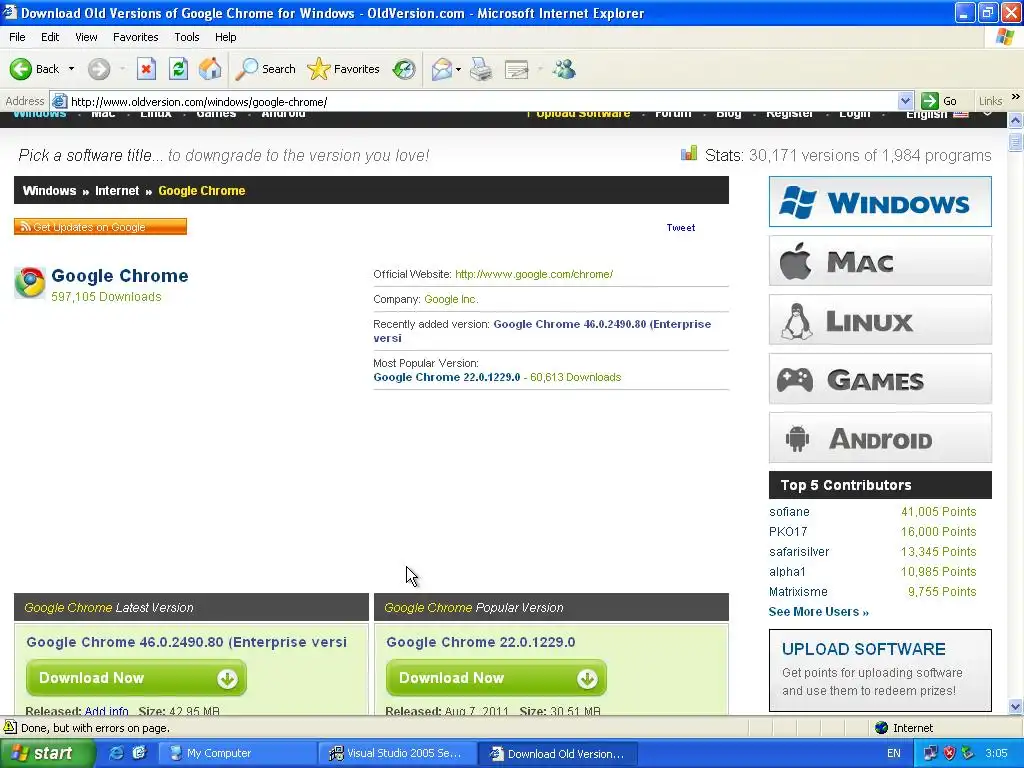Select the Linux platform banner
The height and width of the screenshot is (768, 1024).
(880, 319)
